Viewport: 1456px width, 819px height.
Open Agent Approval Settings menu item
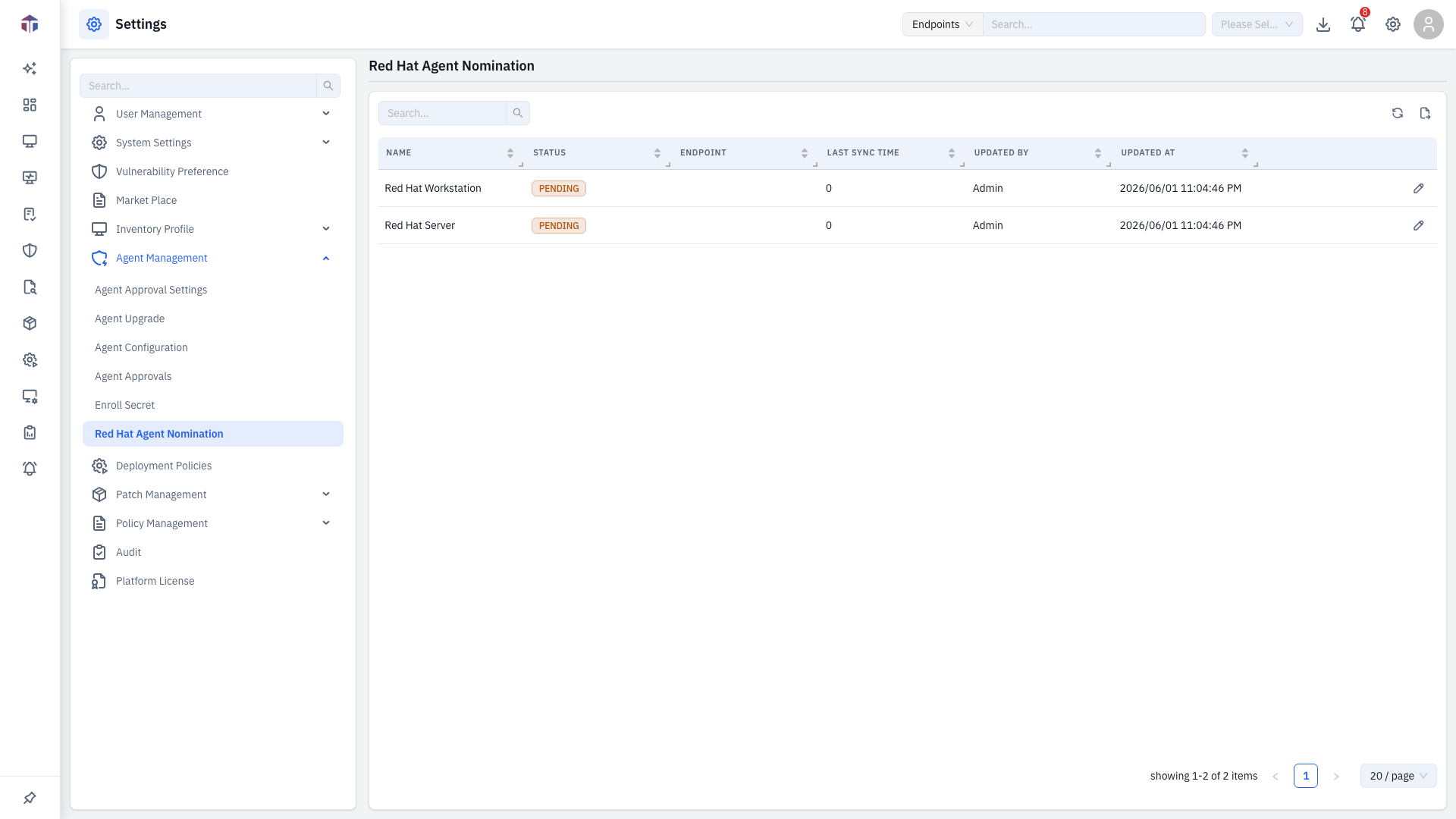pos(151,290)
